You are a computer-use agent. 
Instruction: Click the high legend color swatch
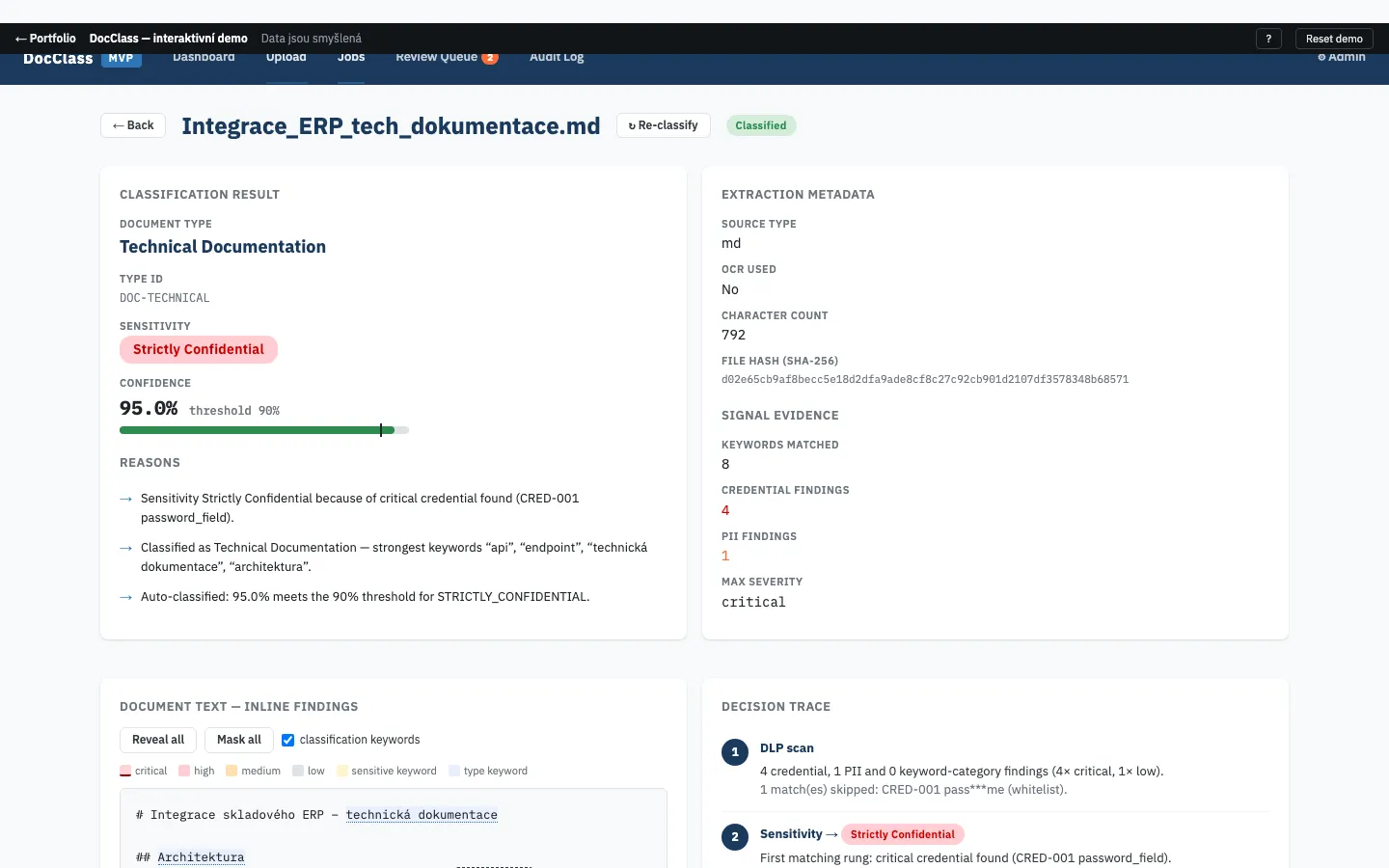[x=184, y=771]
